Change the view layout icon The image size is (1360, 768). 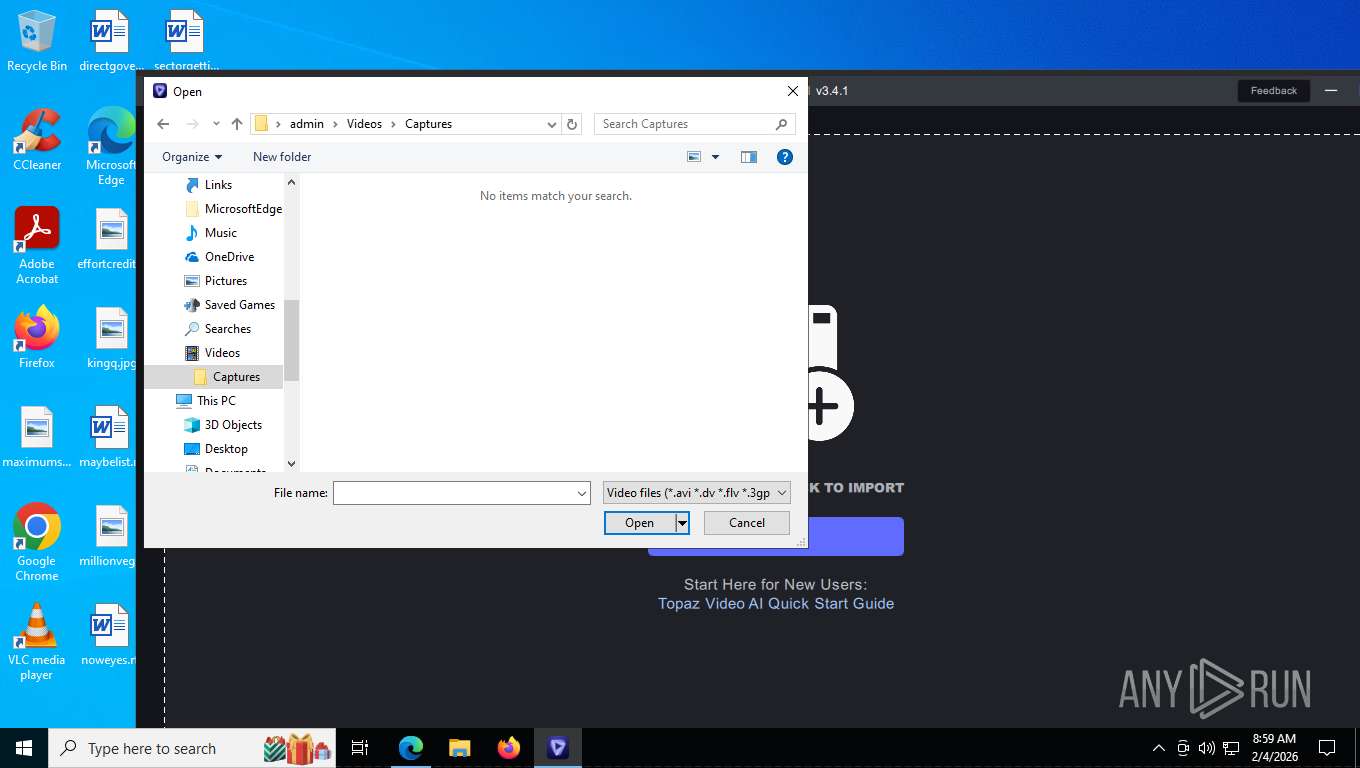(694, 157)
